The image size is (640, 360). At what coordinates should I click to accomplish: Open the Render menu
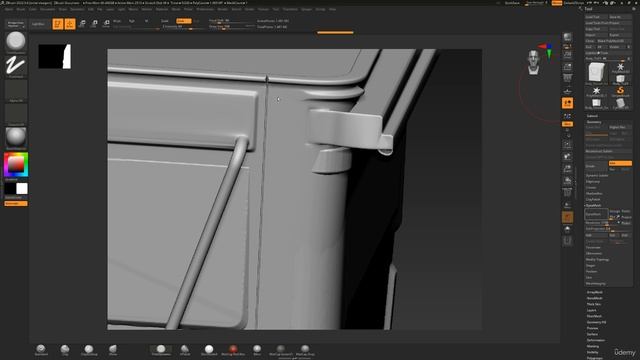[x=222, y=9]
